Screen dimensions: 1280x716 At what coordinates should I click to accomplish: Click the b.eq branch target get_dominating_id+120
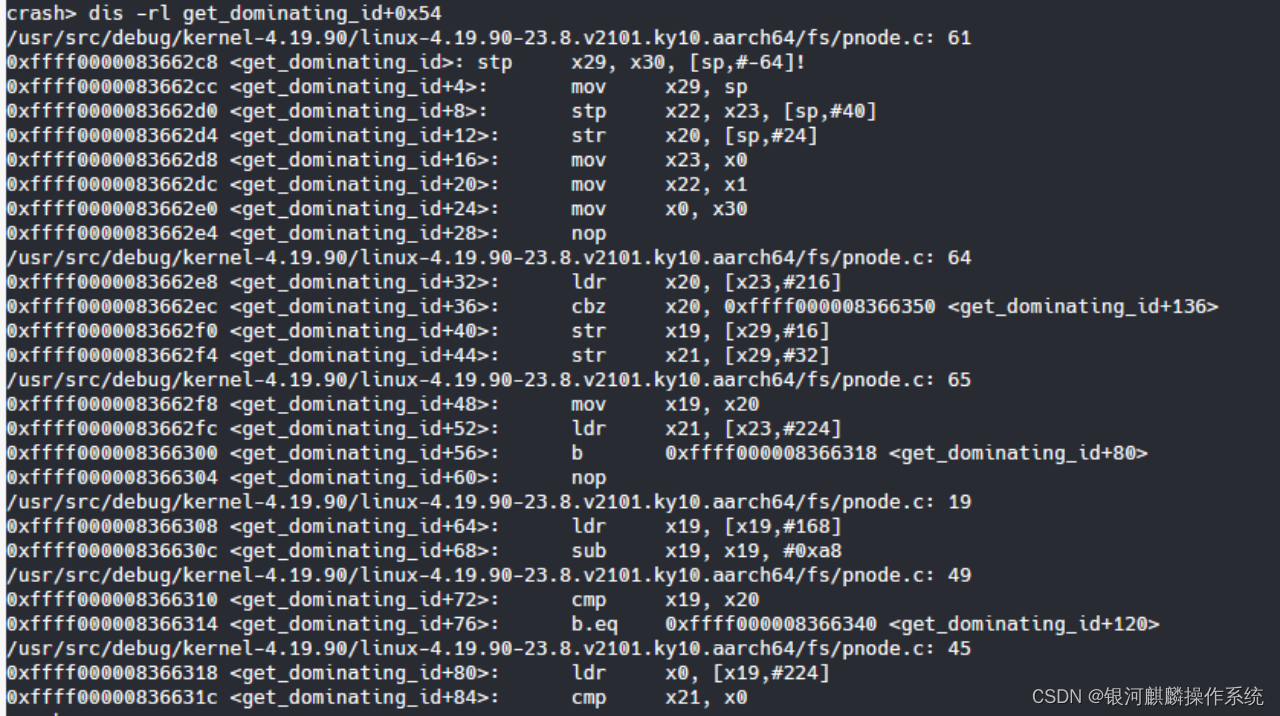1024,624
